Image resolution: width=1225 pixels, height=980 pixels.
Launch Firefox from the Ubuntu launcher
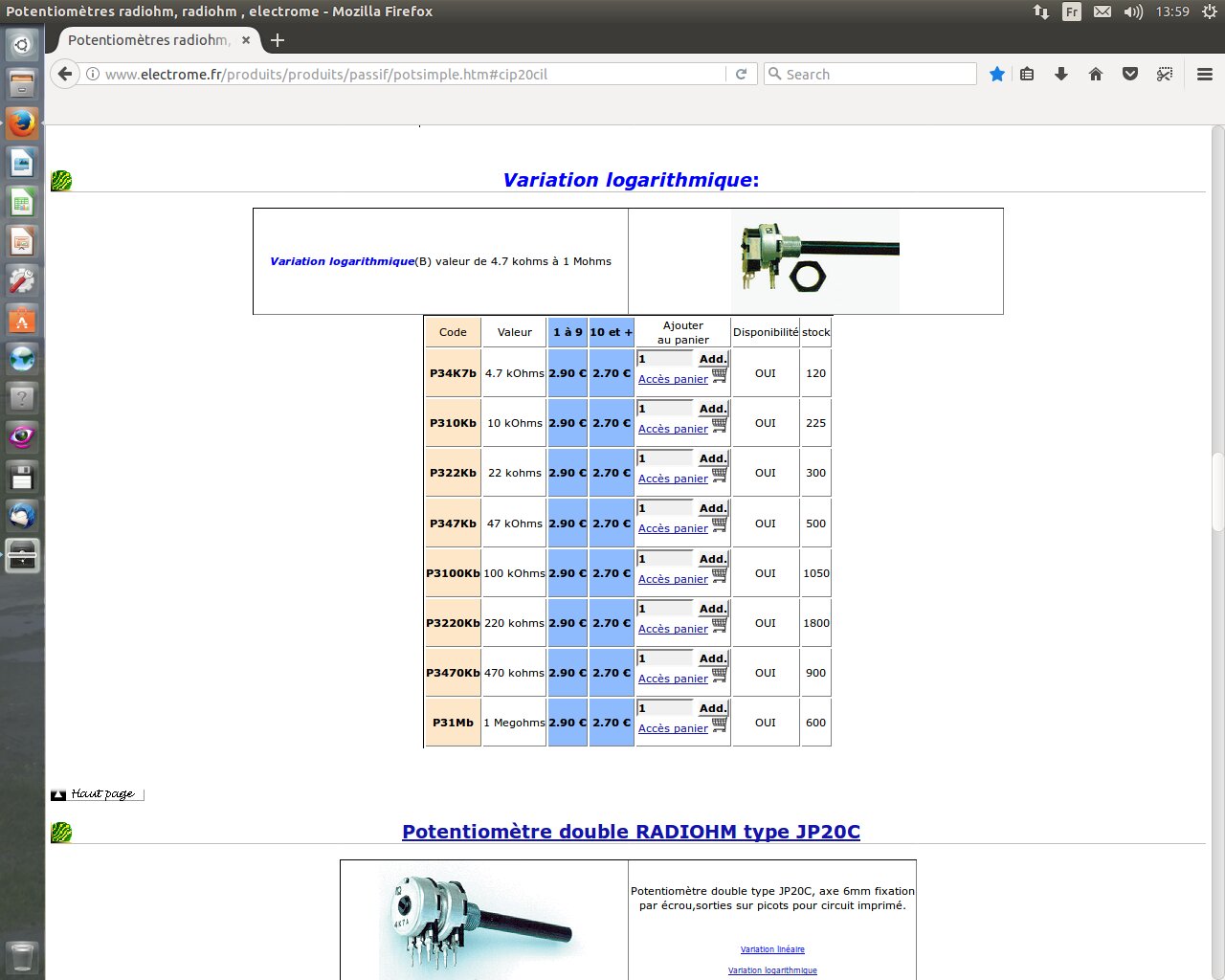(22, 123)
